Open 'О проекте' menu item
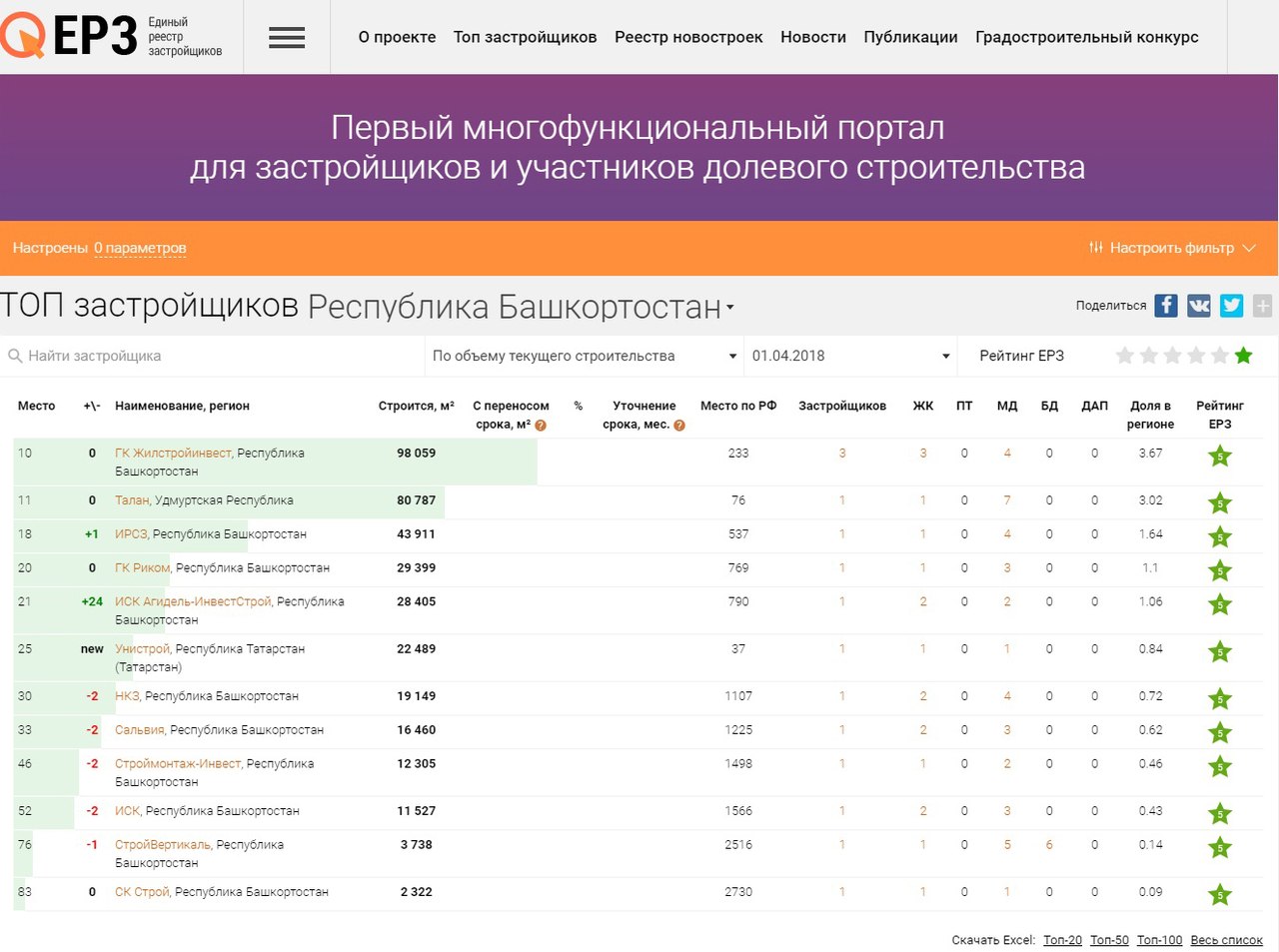 (x=397, y=37)
